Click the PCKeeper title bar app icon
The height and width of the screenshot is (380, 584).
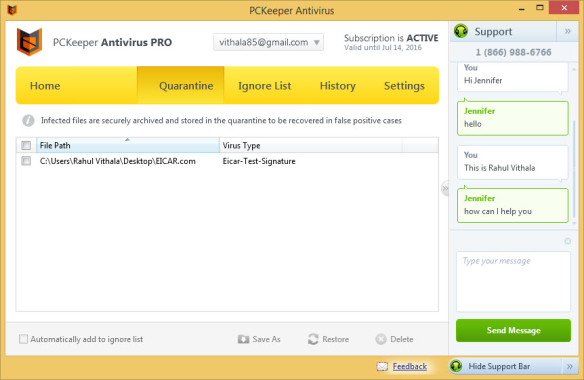click(x=12, y=10)
